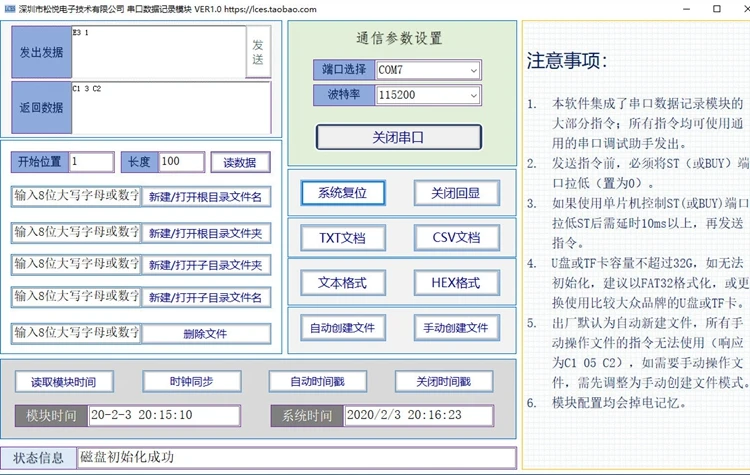Click the 系统时间 field showing 2020/2/3 20:16:23
This screenshot has height=475, width=750.
[419, 415]
